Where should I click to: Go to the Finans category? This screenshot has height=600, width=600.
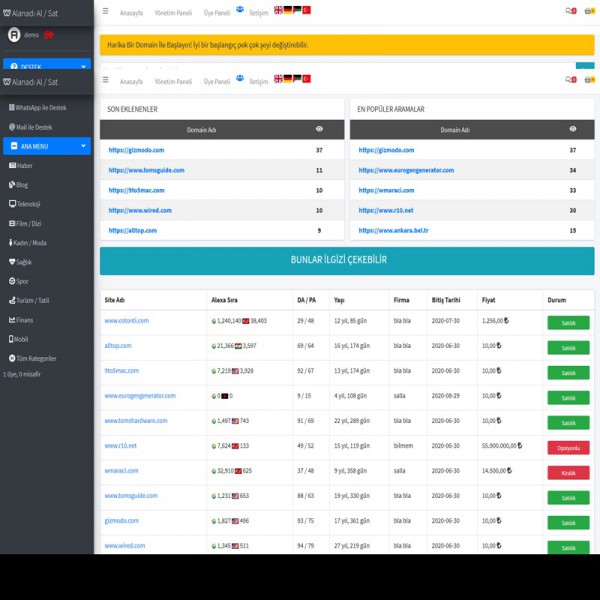21,320
